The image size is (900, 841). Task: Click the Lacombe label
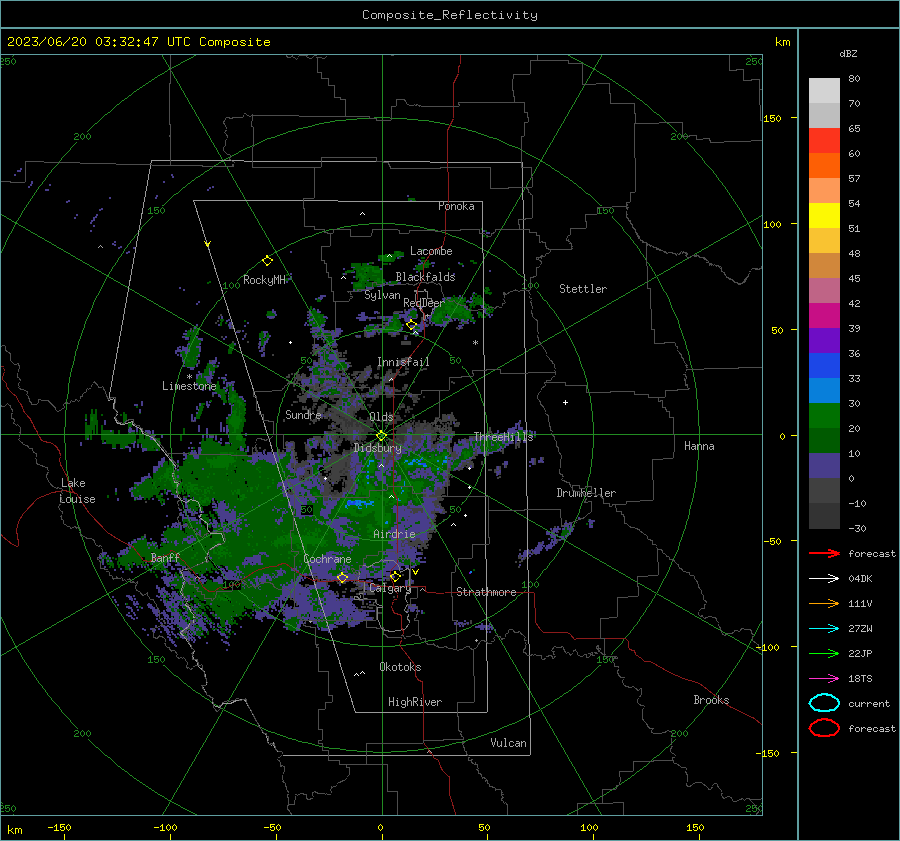pos(431,251)
